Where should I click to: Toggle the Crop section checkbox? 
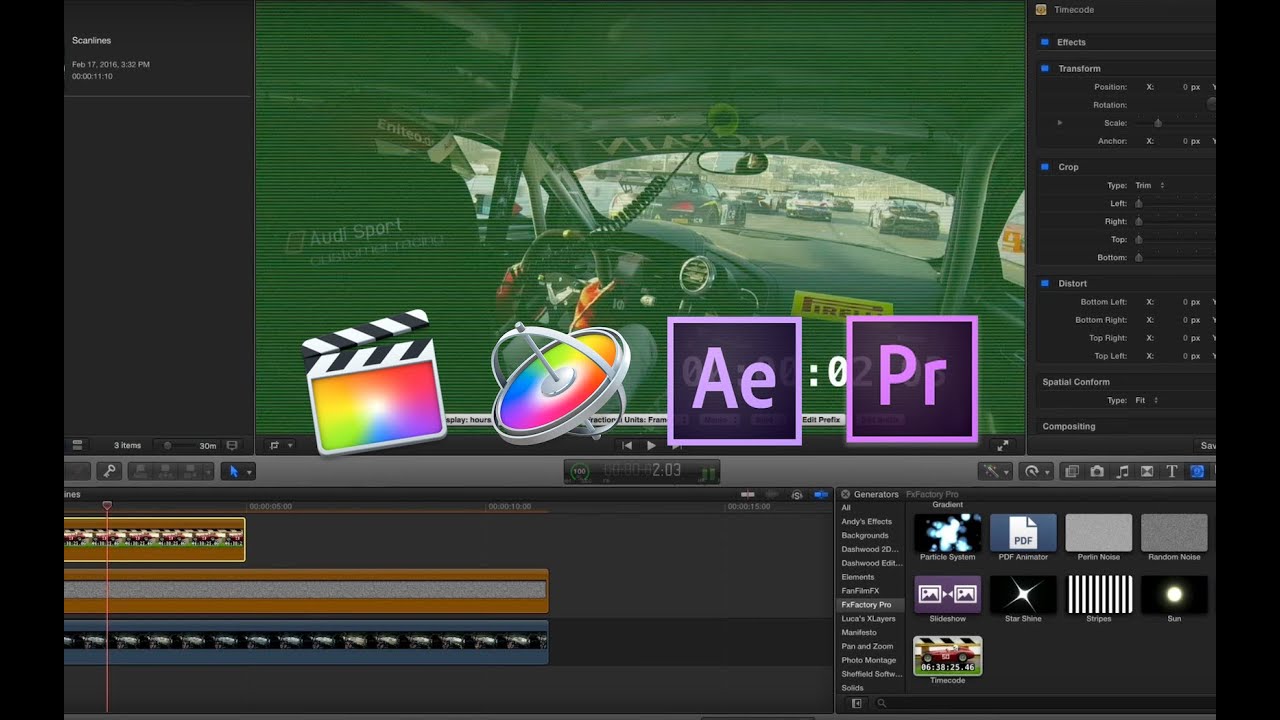1045,167
